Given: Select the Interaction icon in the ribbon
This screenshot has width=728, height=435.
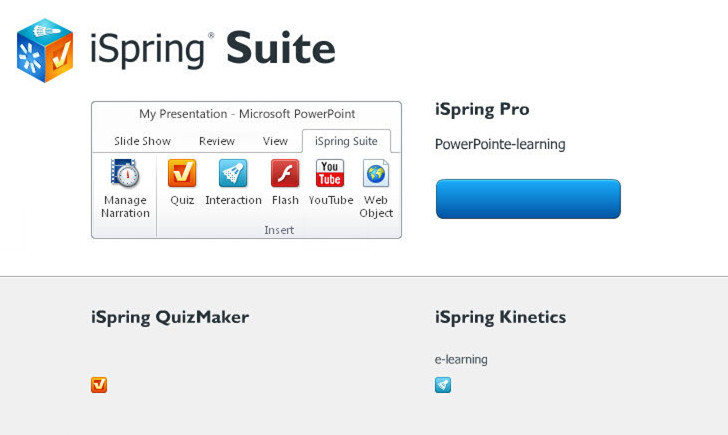Looking at the screenshot, I should (x=233, y=174).
